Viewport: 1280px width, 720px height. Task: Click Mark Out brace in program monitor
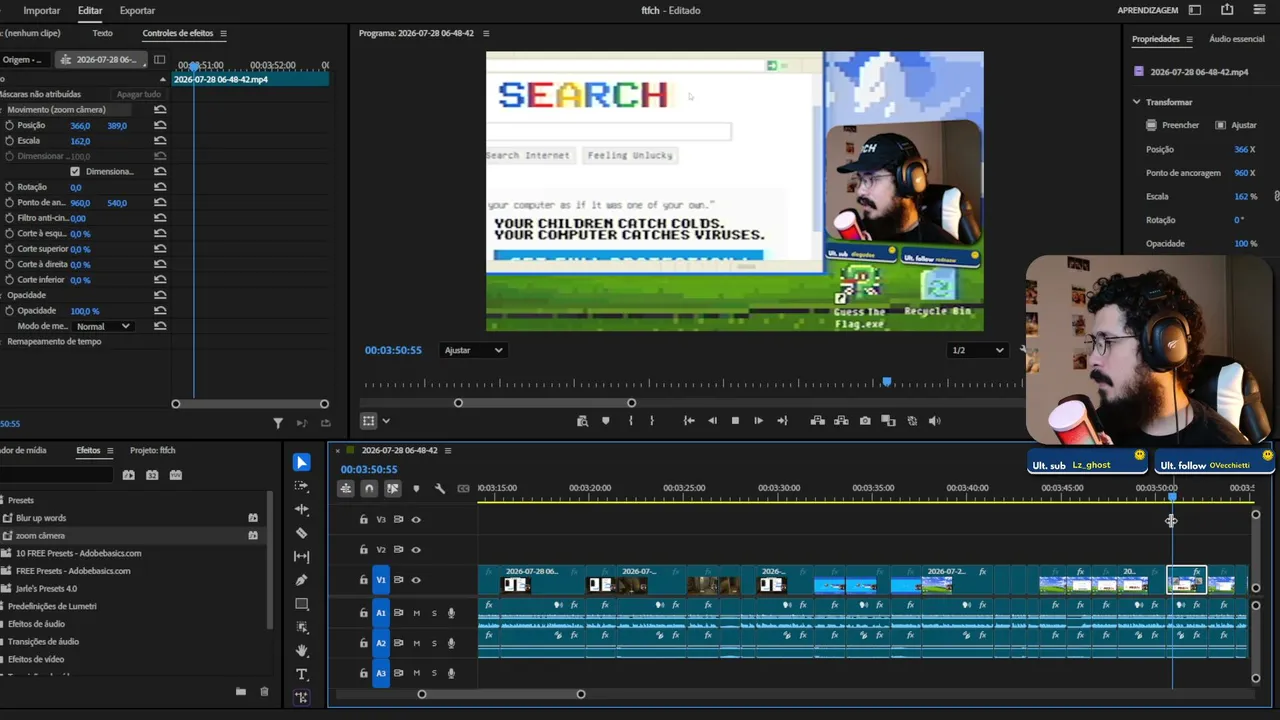[652, 421]
